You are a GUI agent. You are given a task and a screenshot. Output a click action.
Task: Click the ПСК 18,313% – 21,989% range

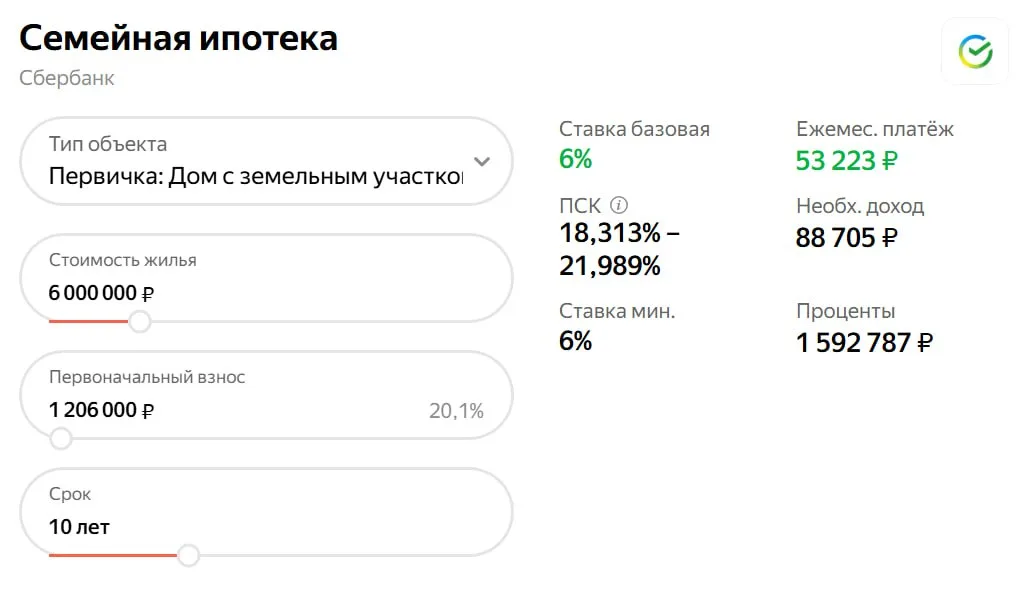[x=619, y=250]
